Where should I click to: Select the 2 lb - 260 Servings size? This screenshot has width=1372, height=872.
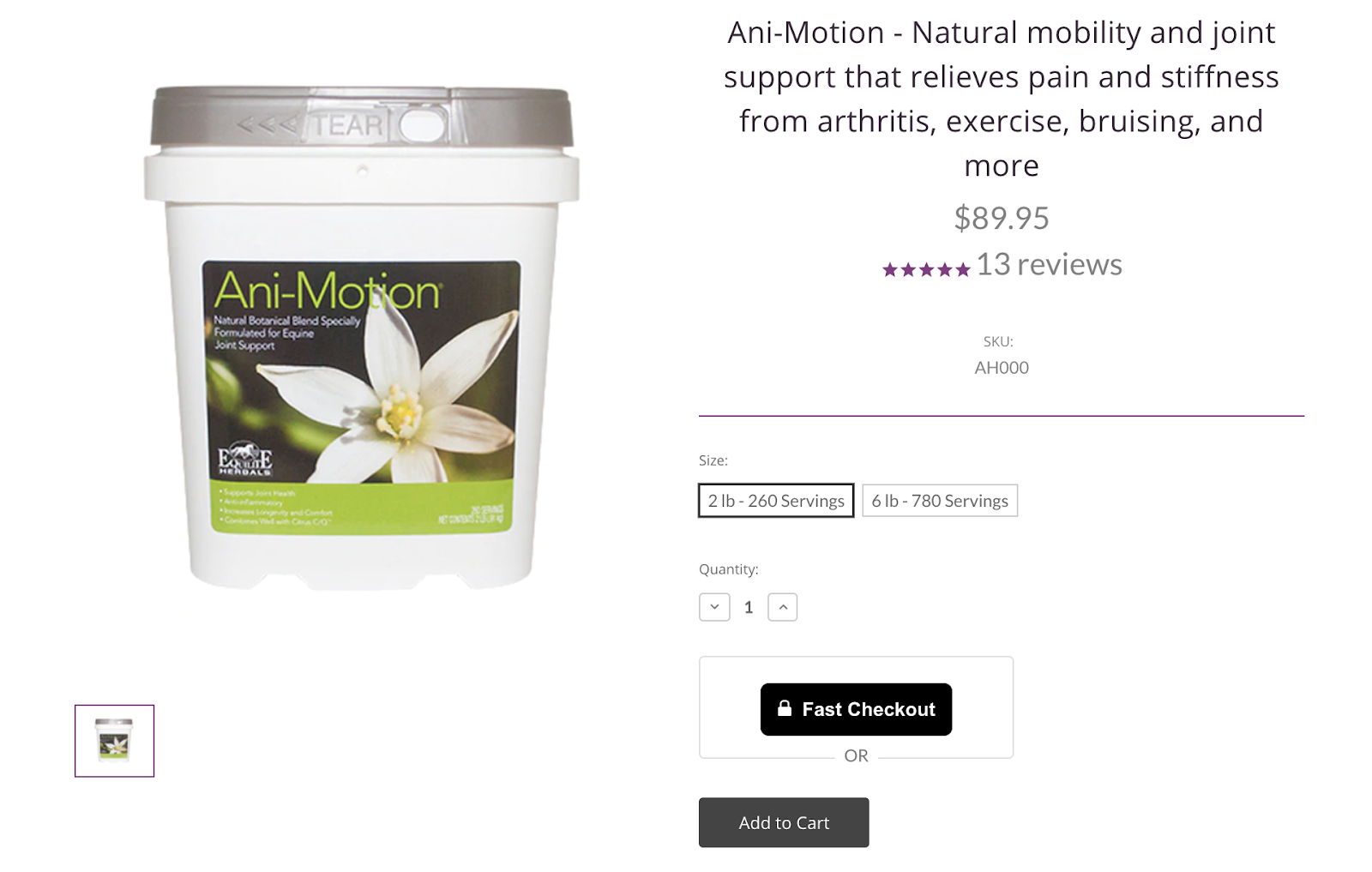tap(776, 501)
